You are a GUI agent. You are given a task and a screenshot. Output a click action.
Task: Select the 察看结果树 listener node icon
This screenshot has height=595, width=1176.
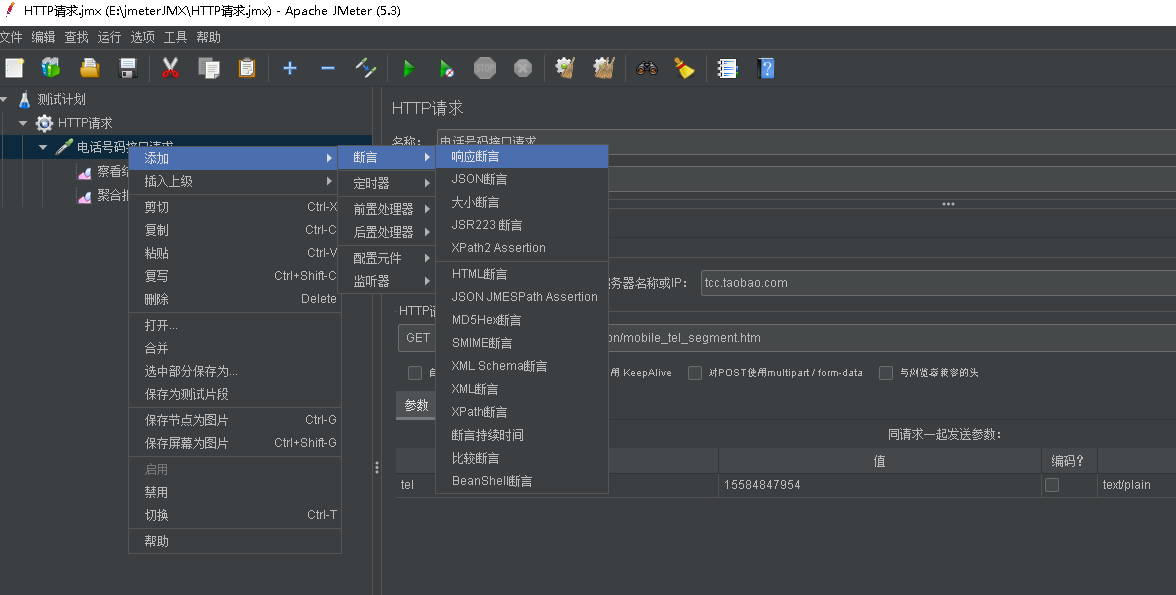[x=85, y=173]
